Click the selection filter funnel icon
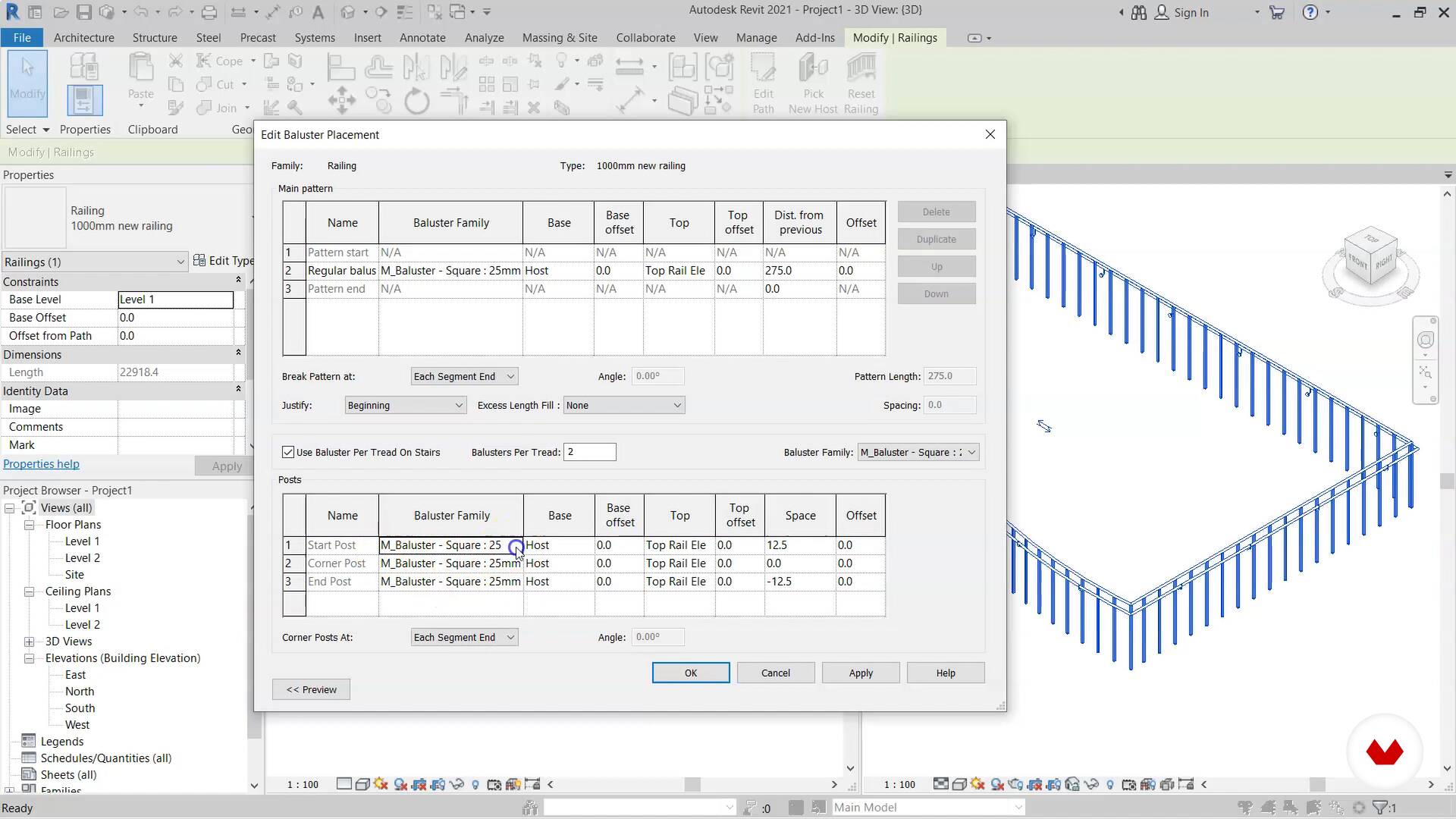This screenshot has width=1456, height=819. click(x=1381, y=808)
